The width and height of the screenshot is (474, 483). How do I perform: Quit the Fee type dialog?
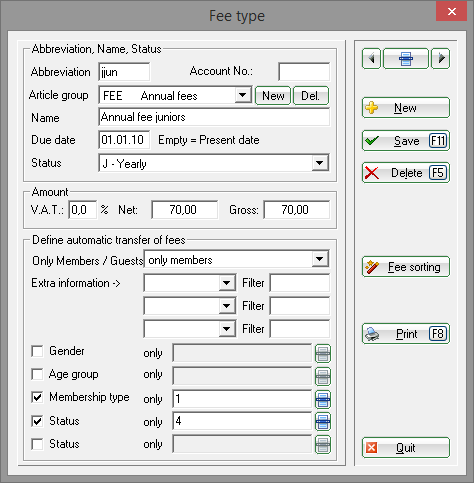pyautogui.click(x=406, y=448)
